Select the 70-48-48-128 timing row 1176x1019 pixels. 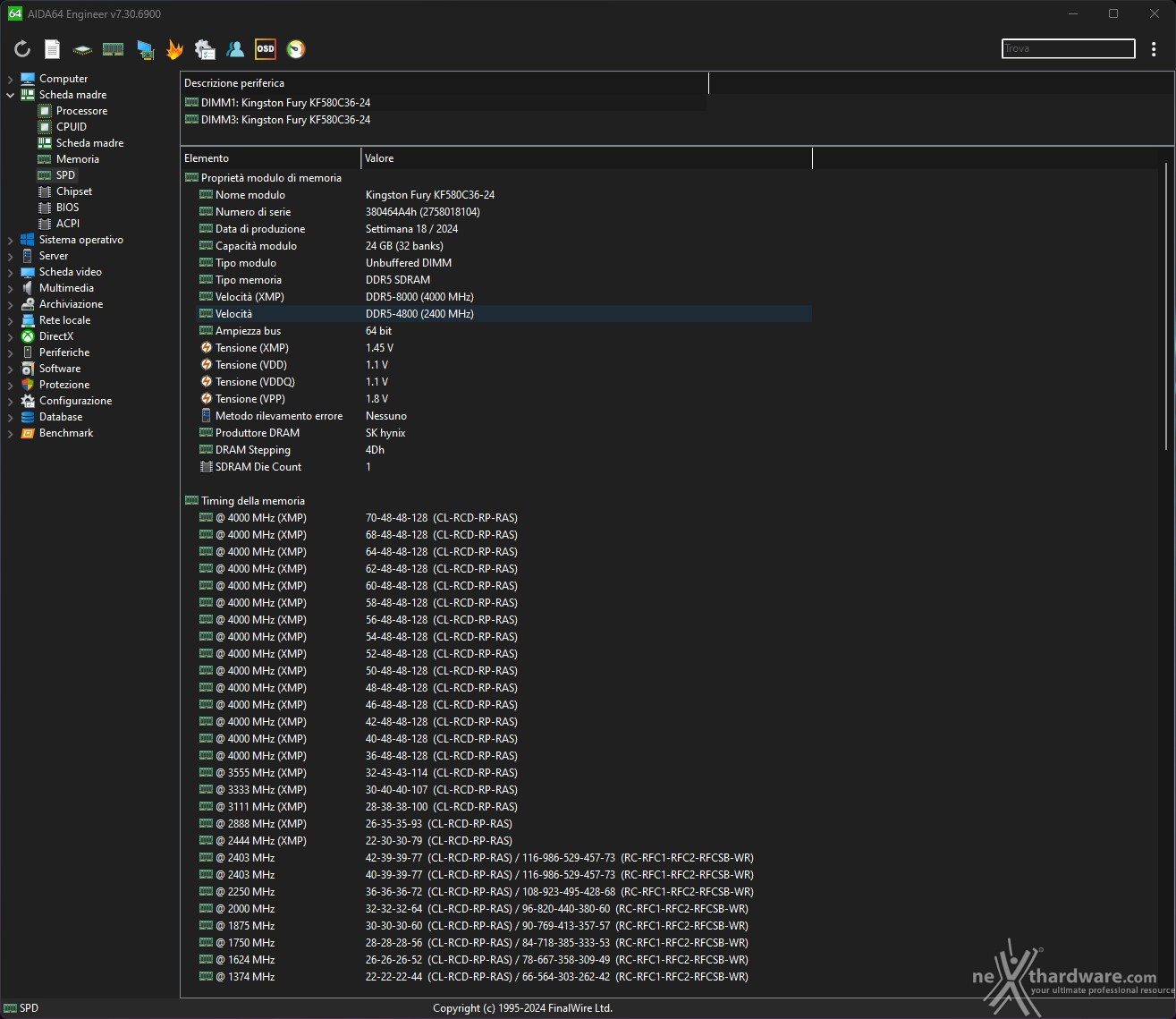click(504, 518)
